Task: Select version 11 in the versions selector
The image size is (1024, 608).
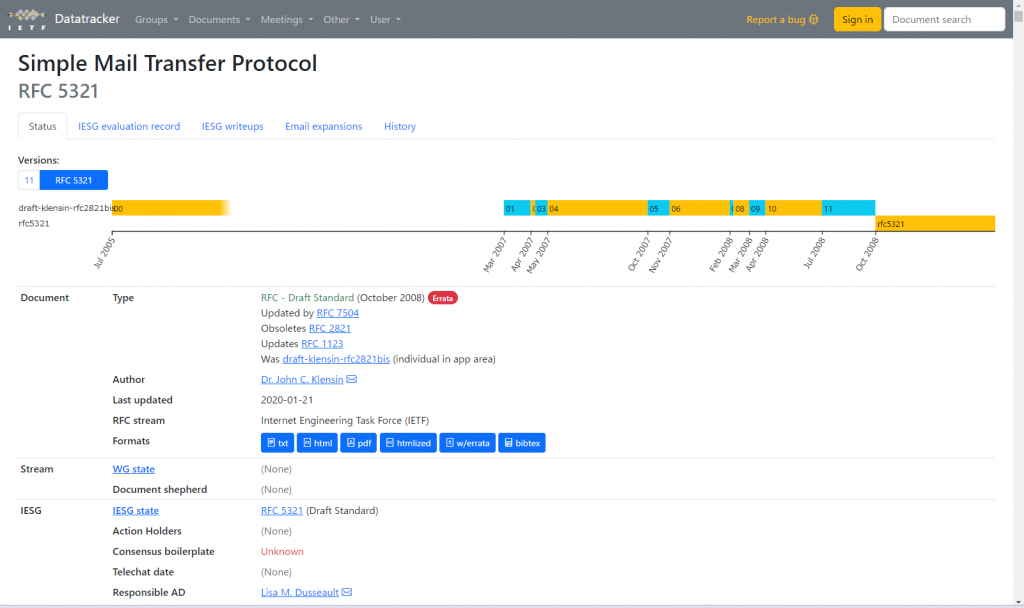Action: [x=28, y=180]
